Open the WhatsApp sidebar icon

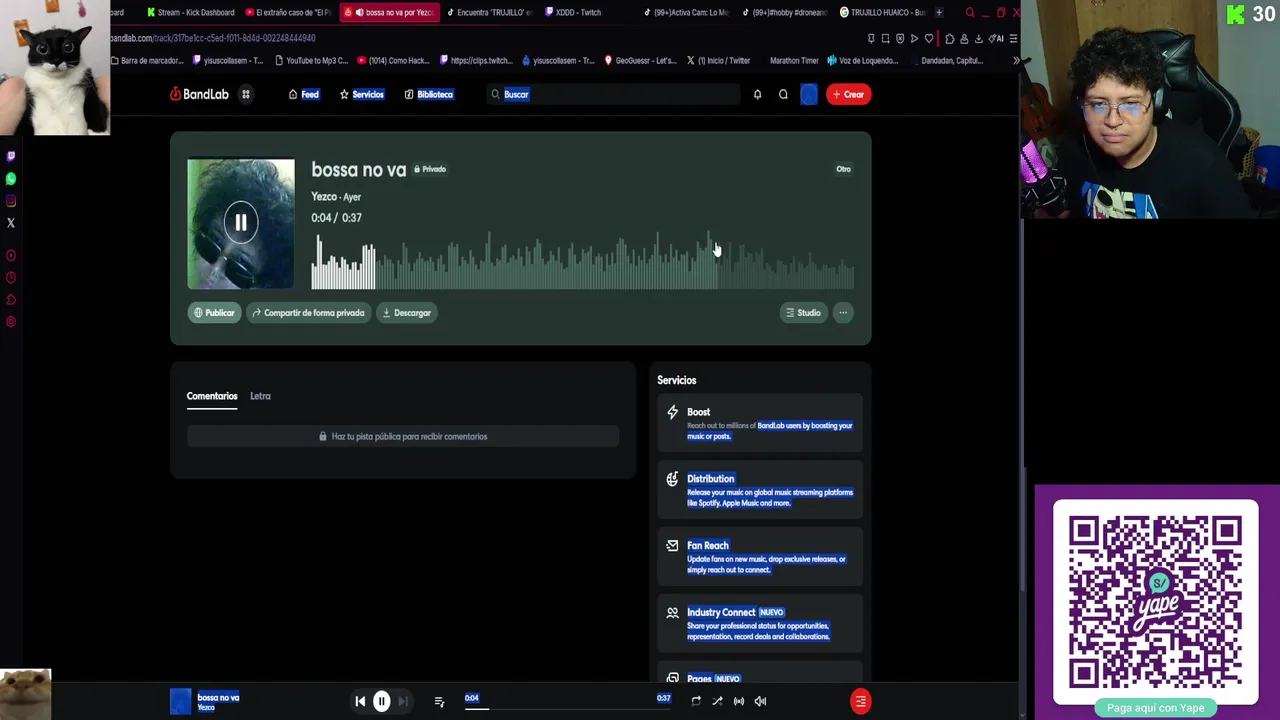pyautogui.click(x=11, y=178)
